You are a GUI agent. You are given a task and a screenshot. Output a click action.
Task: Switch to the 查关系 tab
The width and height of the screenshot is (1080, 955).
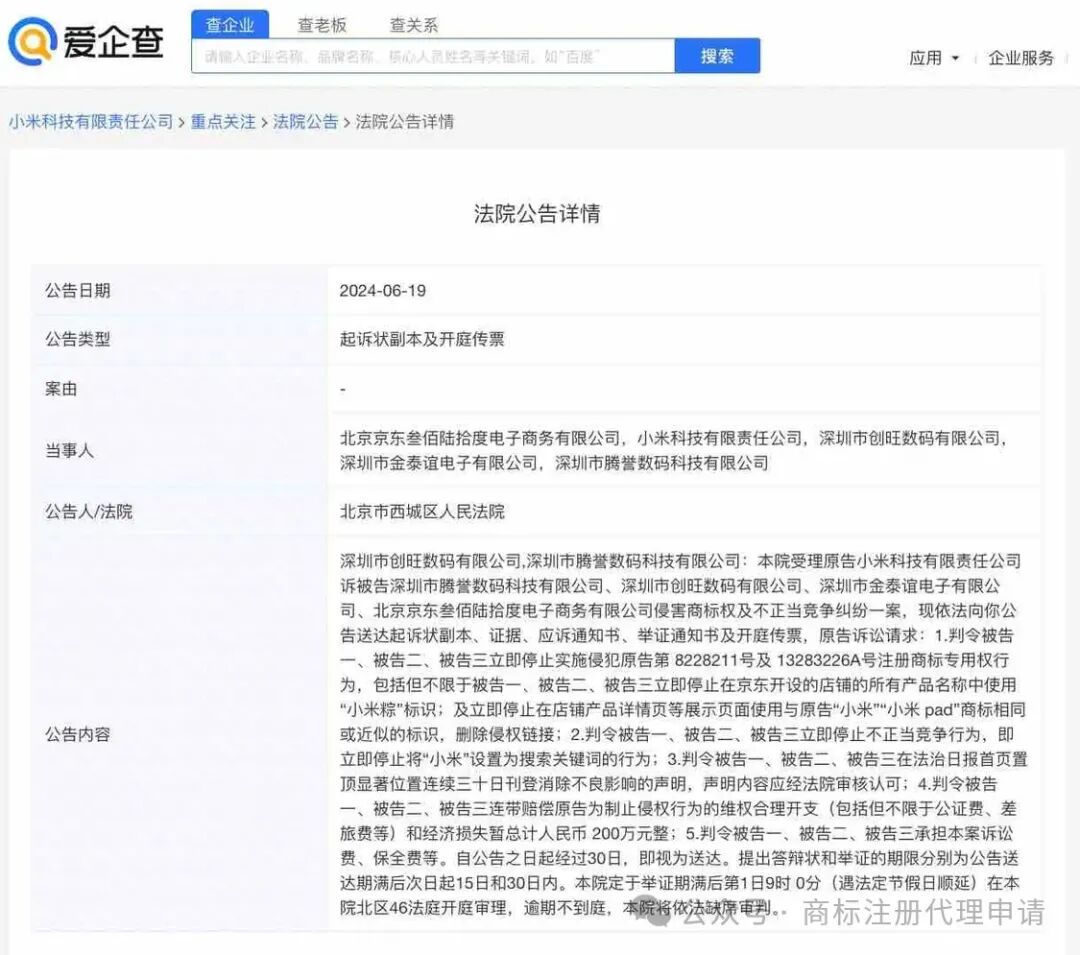(x=413, y=25)
